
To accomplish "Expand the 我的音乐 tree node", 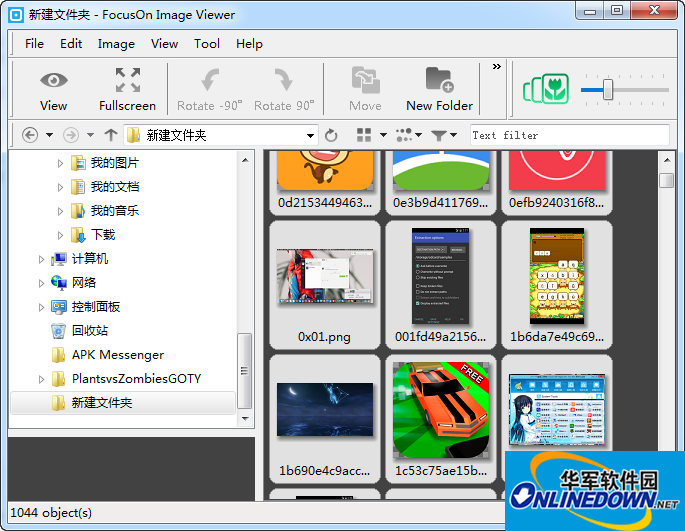I will pos(60,212).
